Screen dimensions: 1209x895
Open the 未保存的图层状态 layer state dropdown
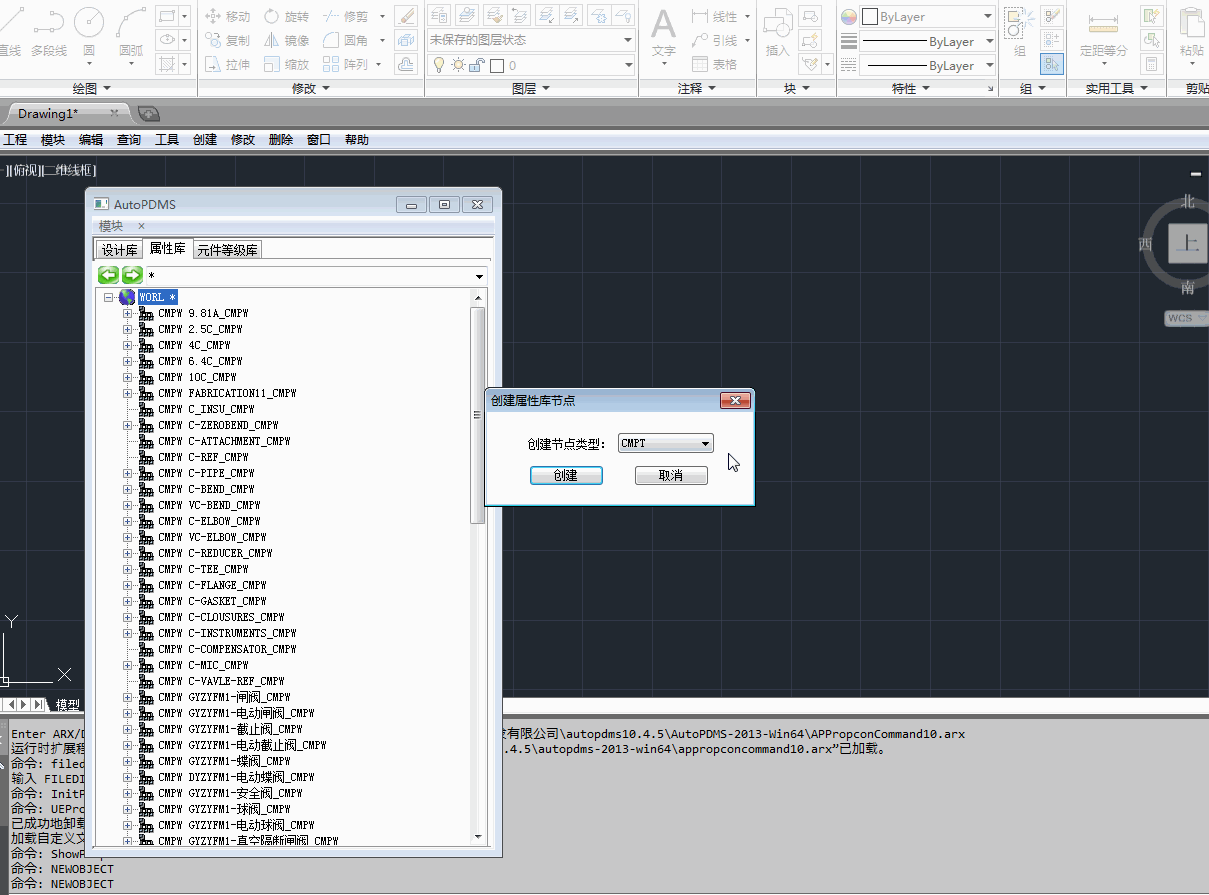pyautogui.click(x=531, y=40)
